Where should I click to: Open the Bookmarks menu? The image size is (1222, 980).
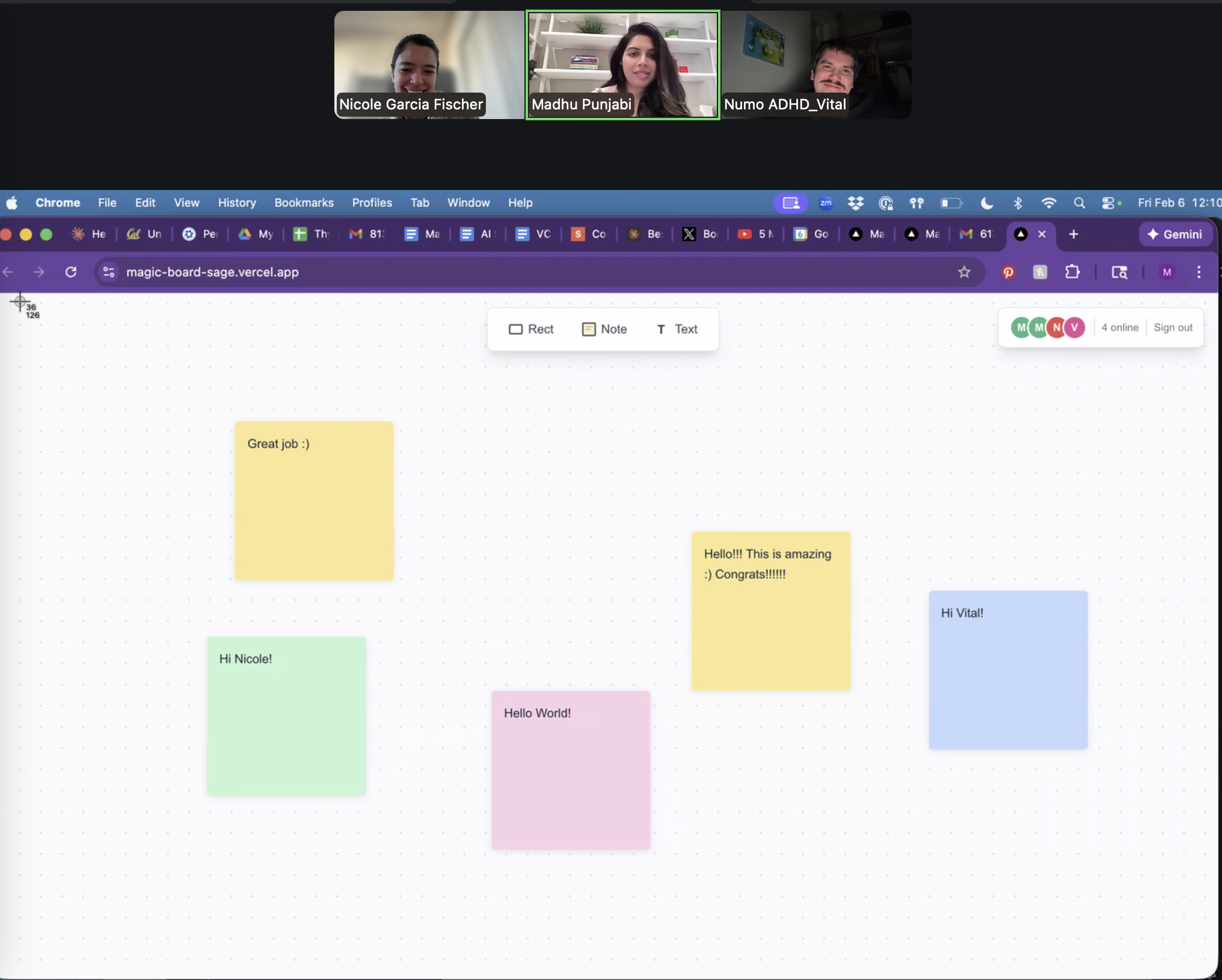click(304, 203)
